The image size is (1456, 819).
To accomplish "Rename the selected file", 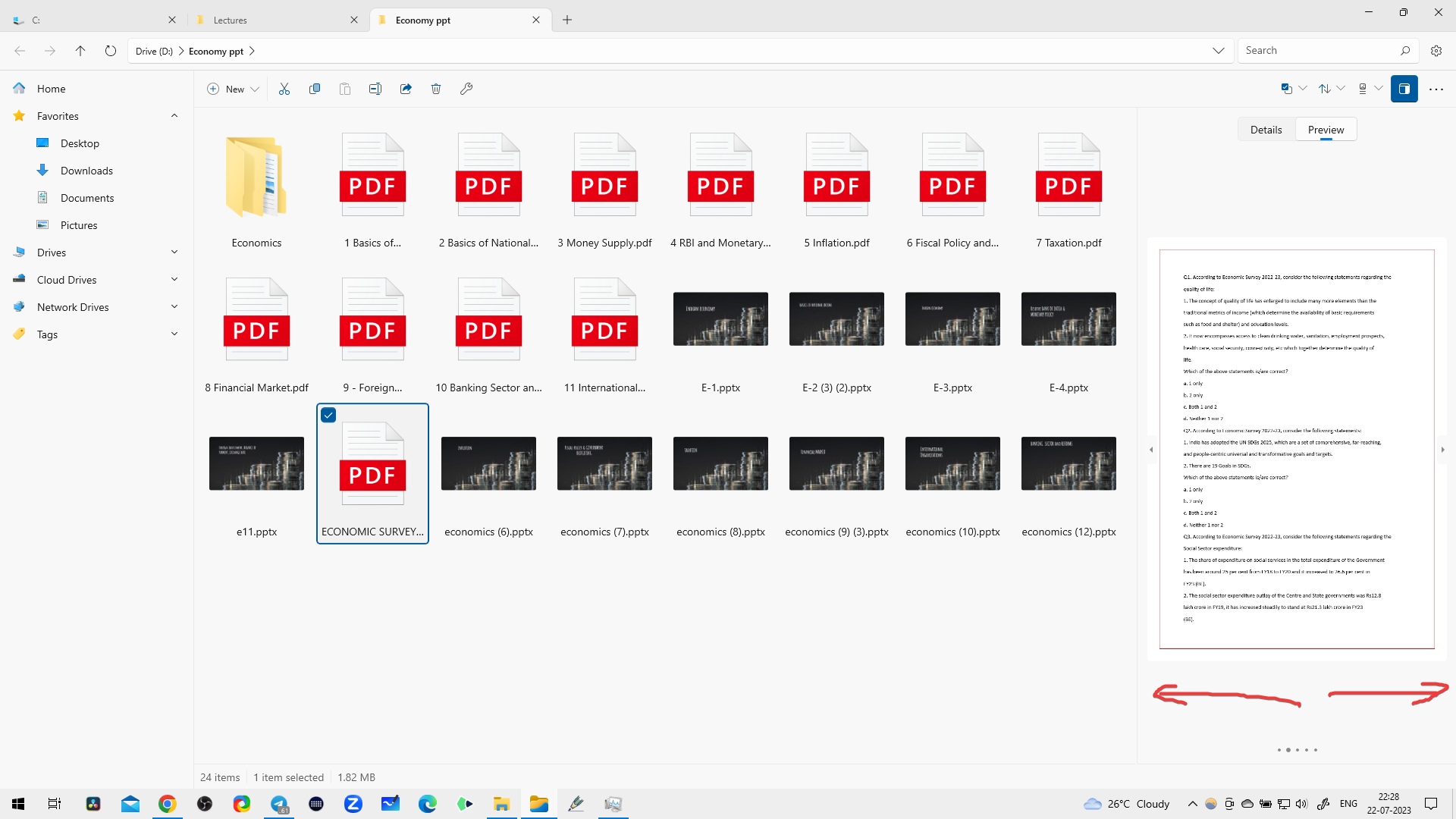I will (375, 89).
